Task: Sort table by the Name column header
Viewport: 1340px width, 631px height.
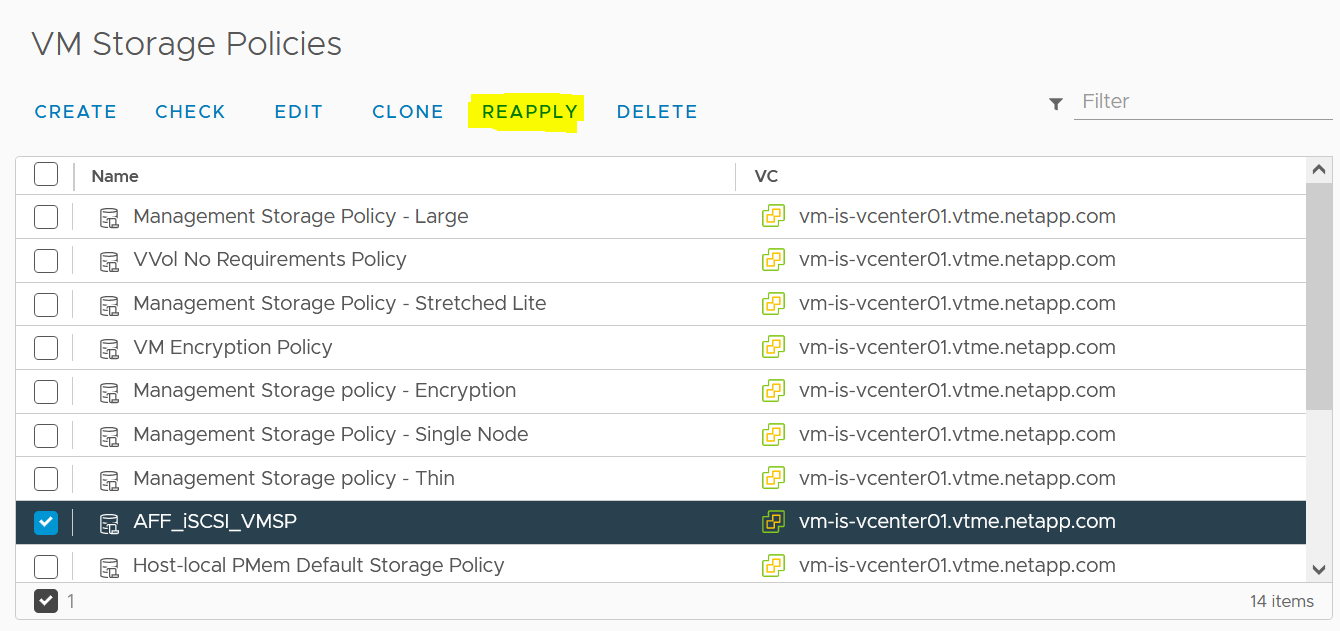Action: tap(115, 176)
